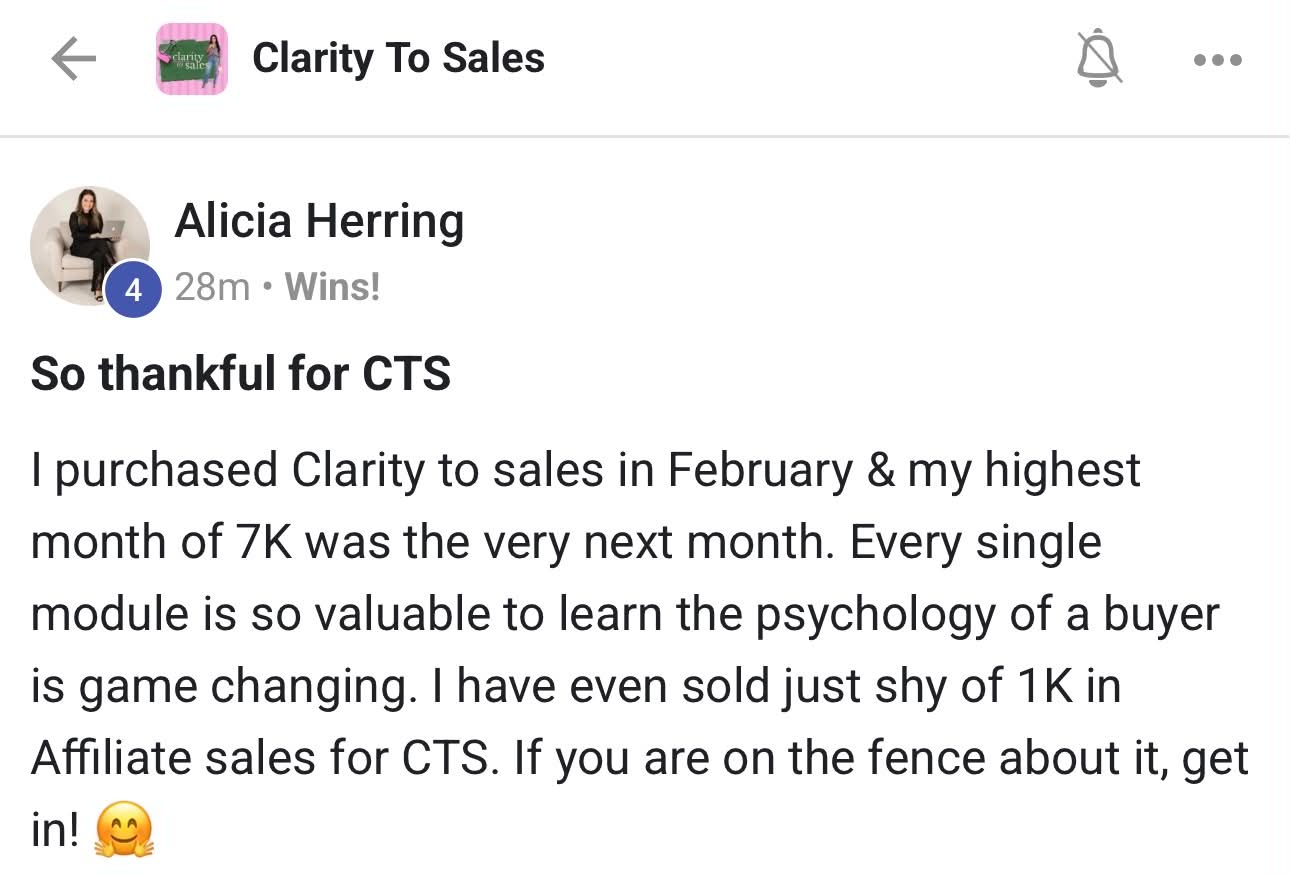Tap '1K' in the post body
1290x875 pixels.
pyautogui.click(x=1042, y=687)
